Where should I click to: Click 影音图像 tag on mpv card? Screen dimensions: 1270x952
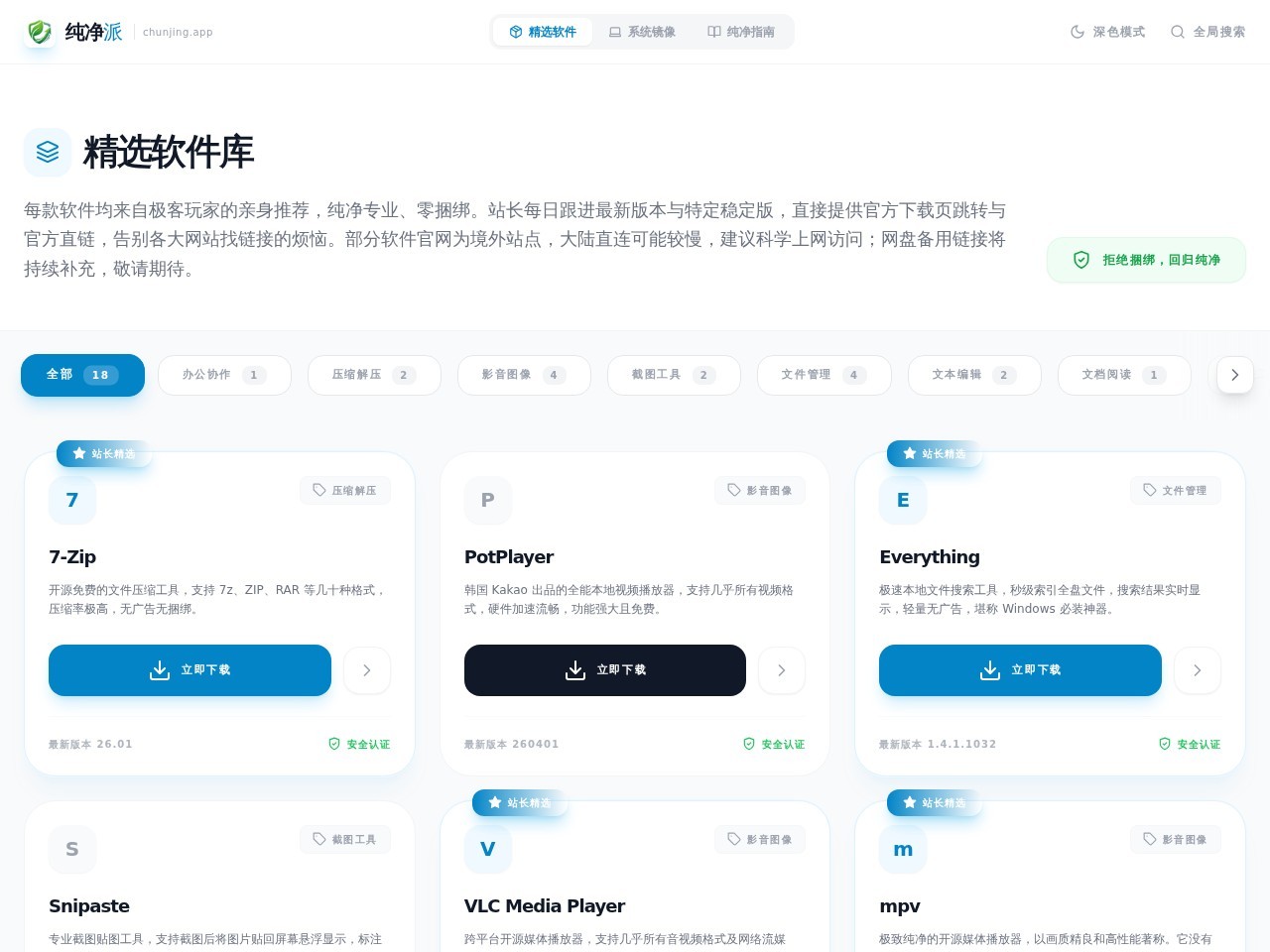point(1176,839)
